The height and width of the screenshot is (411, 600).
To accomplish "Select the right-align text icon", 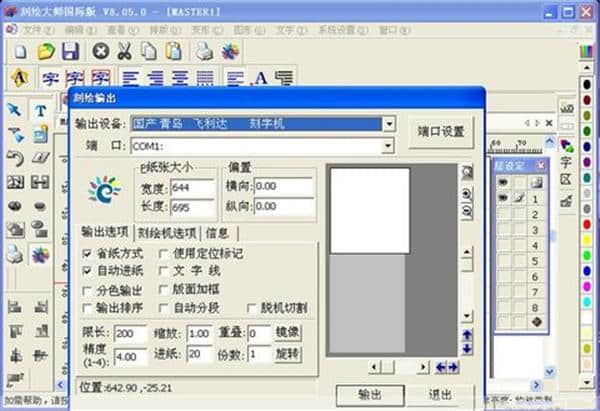I will 156,78.
